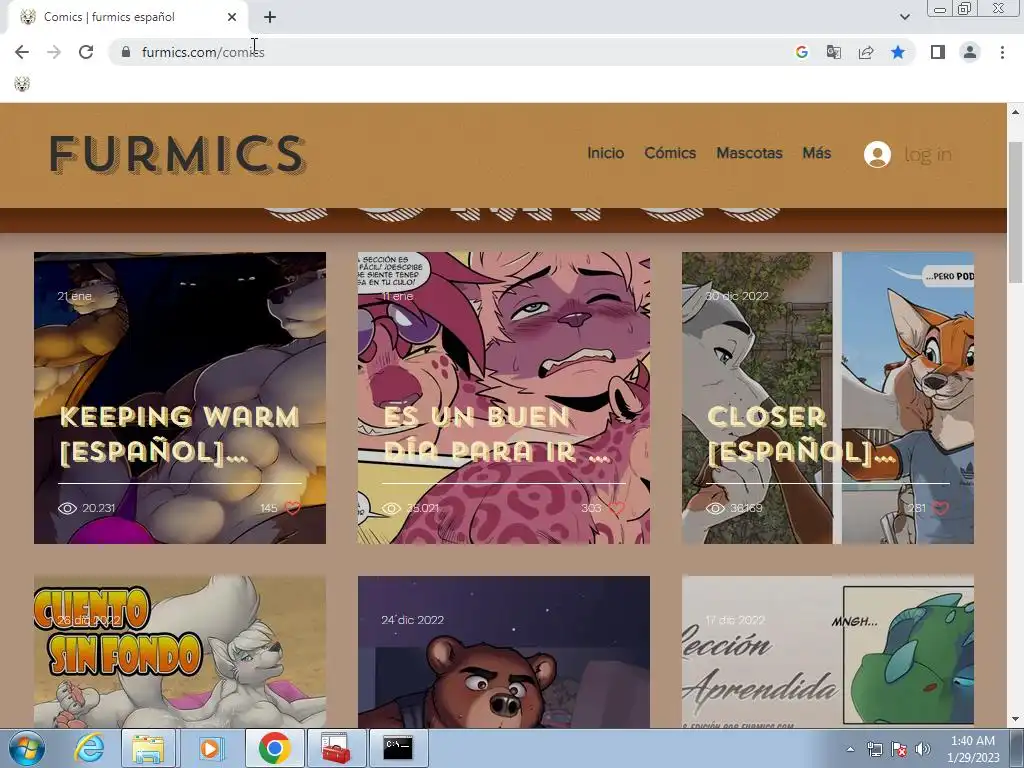Like Es un buen día heart icon
This screenshot has height=768, width=1024.
616,507
